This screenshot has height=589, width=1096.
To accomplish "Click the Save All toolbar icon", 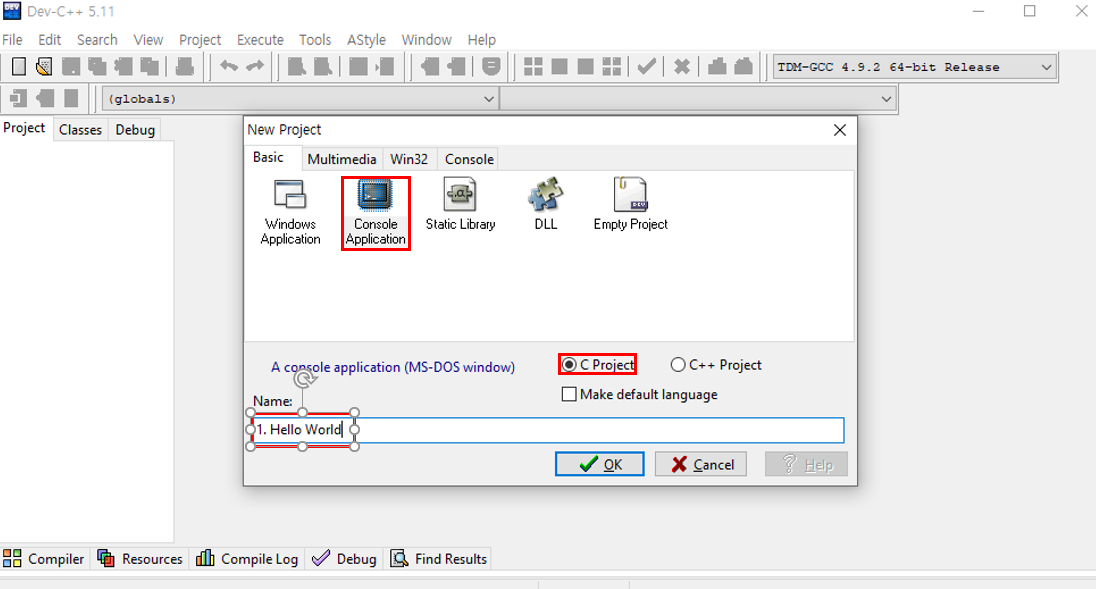I will (97, 67).
